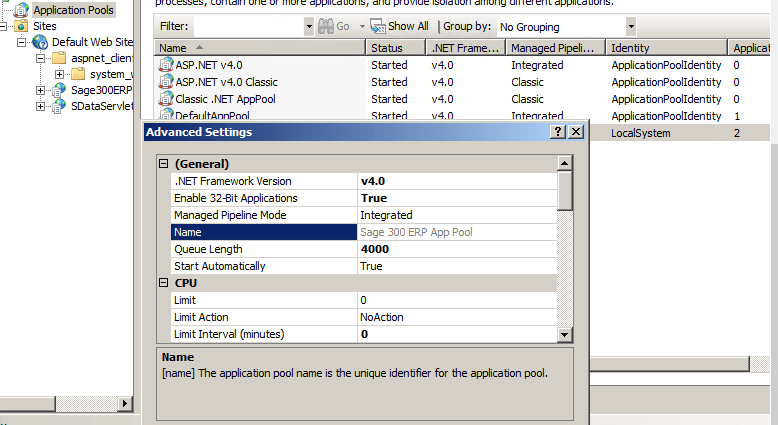Open the Filter dropdown arrow

click(308, 26)
